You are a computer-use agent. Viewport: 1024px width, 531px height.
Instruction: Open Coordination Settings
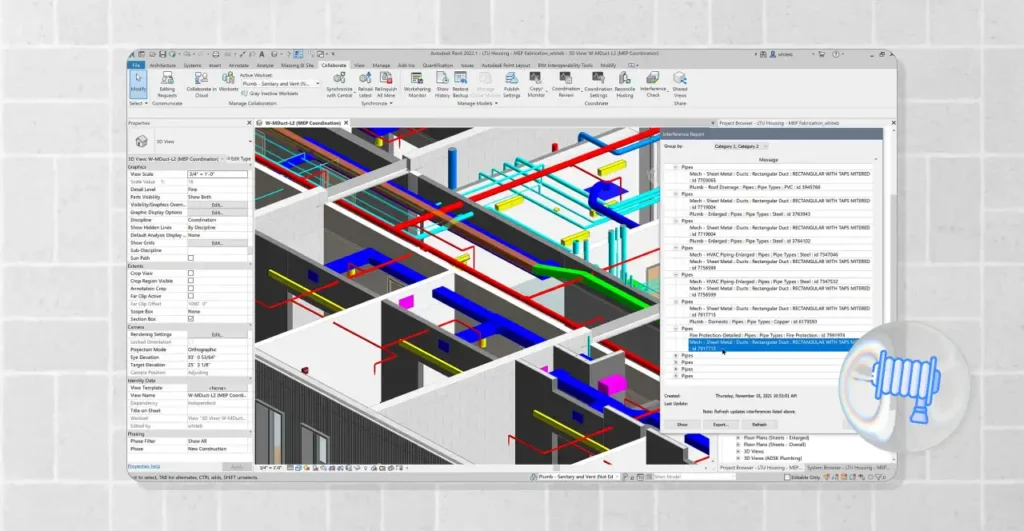598,85
